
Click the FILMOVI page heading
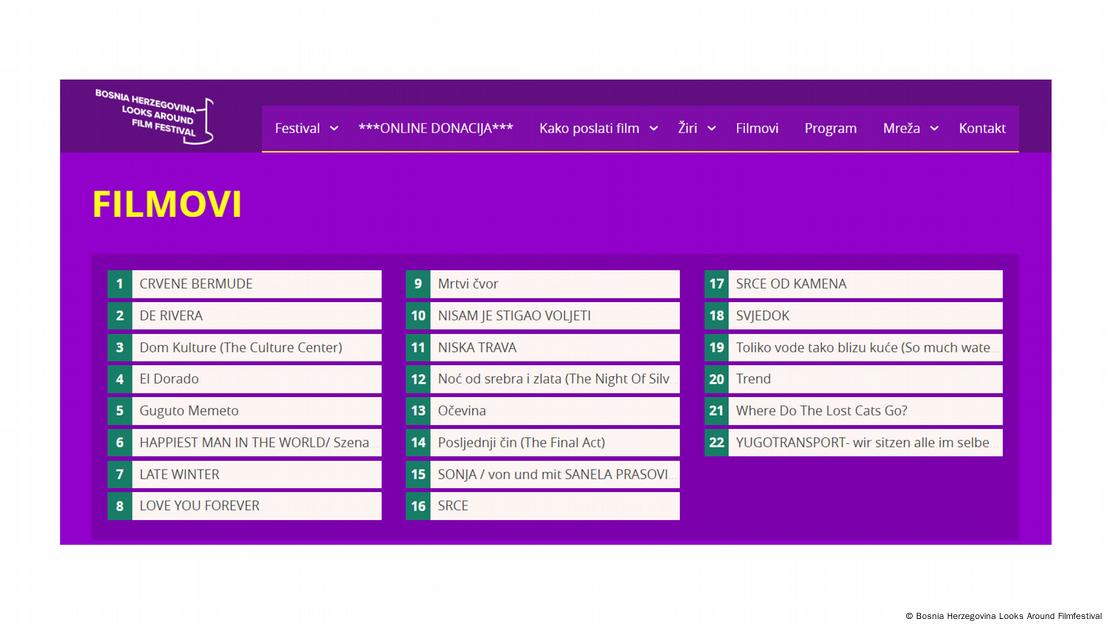tap(167, 205)
